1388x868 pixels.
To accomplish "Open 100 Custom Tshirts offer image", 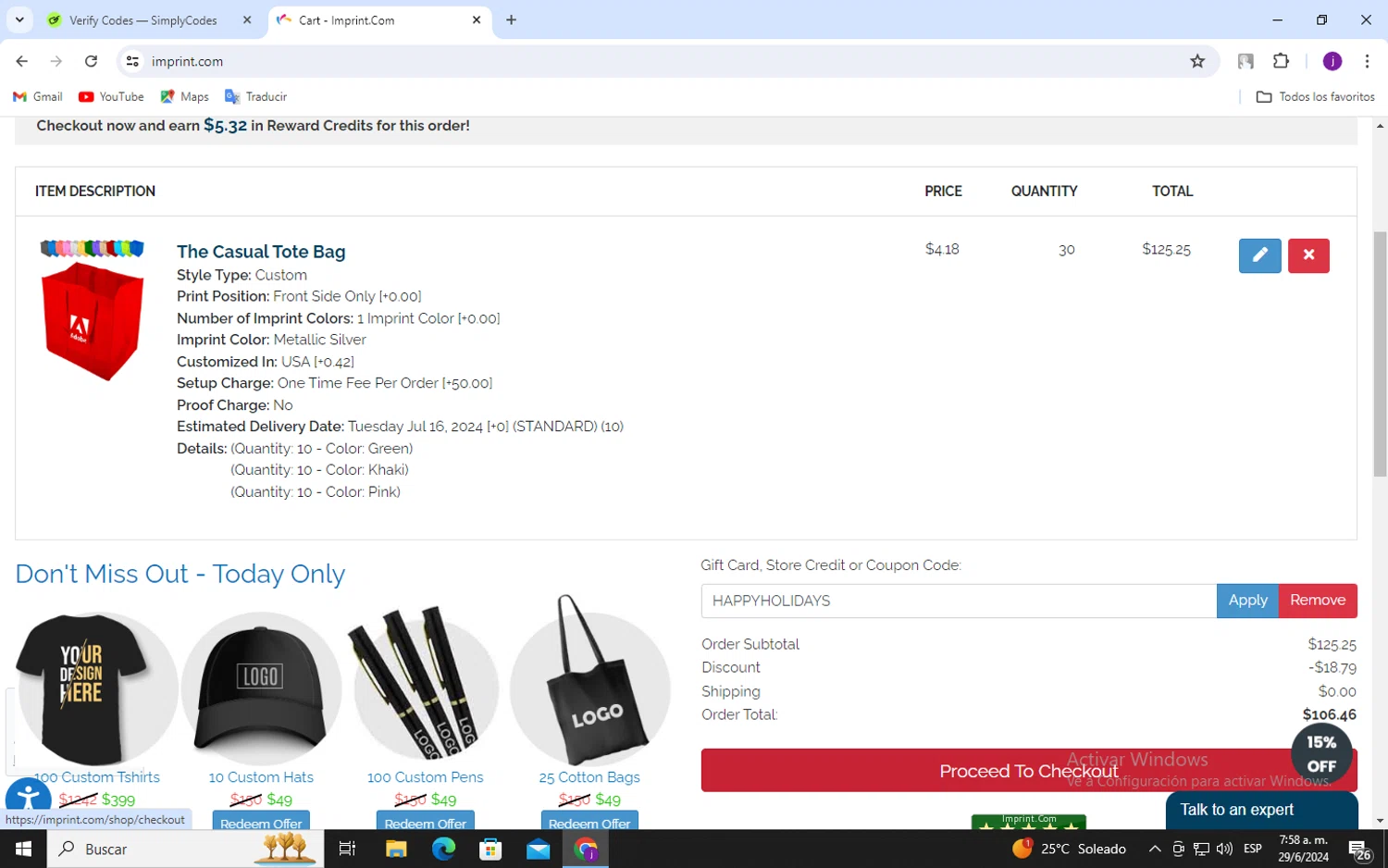I will [97, 688].
